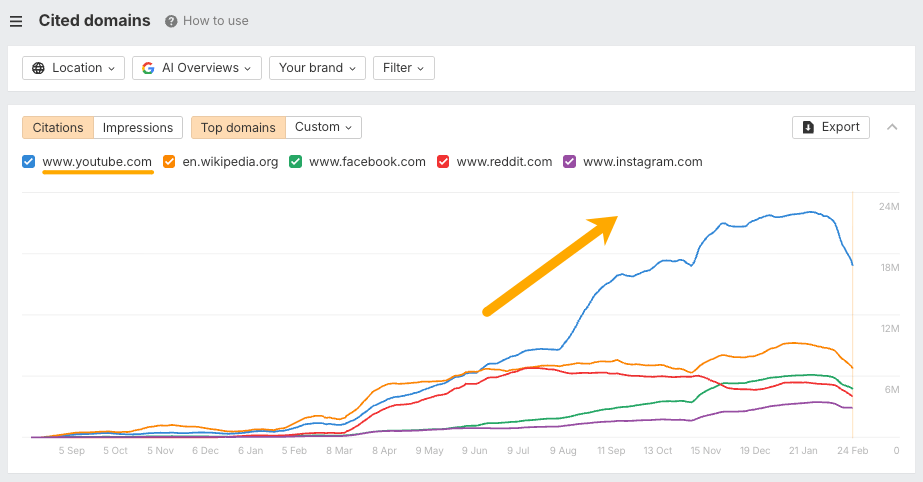923x482 pixels.
Task: Collapse the chart panel with chevron
Action: [x=892, y=127]
